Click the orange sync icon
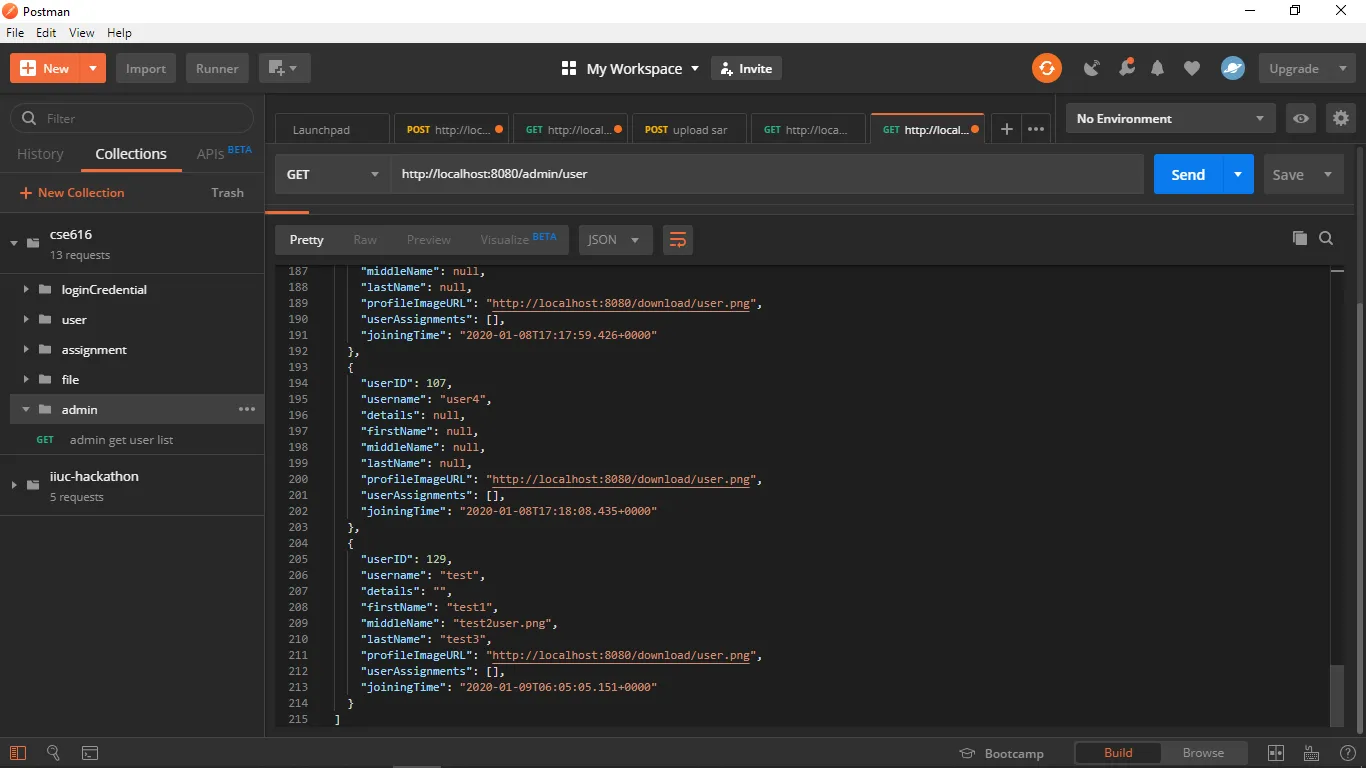 pos(1047,68)
